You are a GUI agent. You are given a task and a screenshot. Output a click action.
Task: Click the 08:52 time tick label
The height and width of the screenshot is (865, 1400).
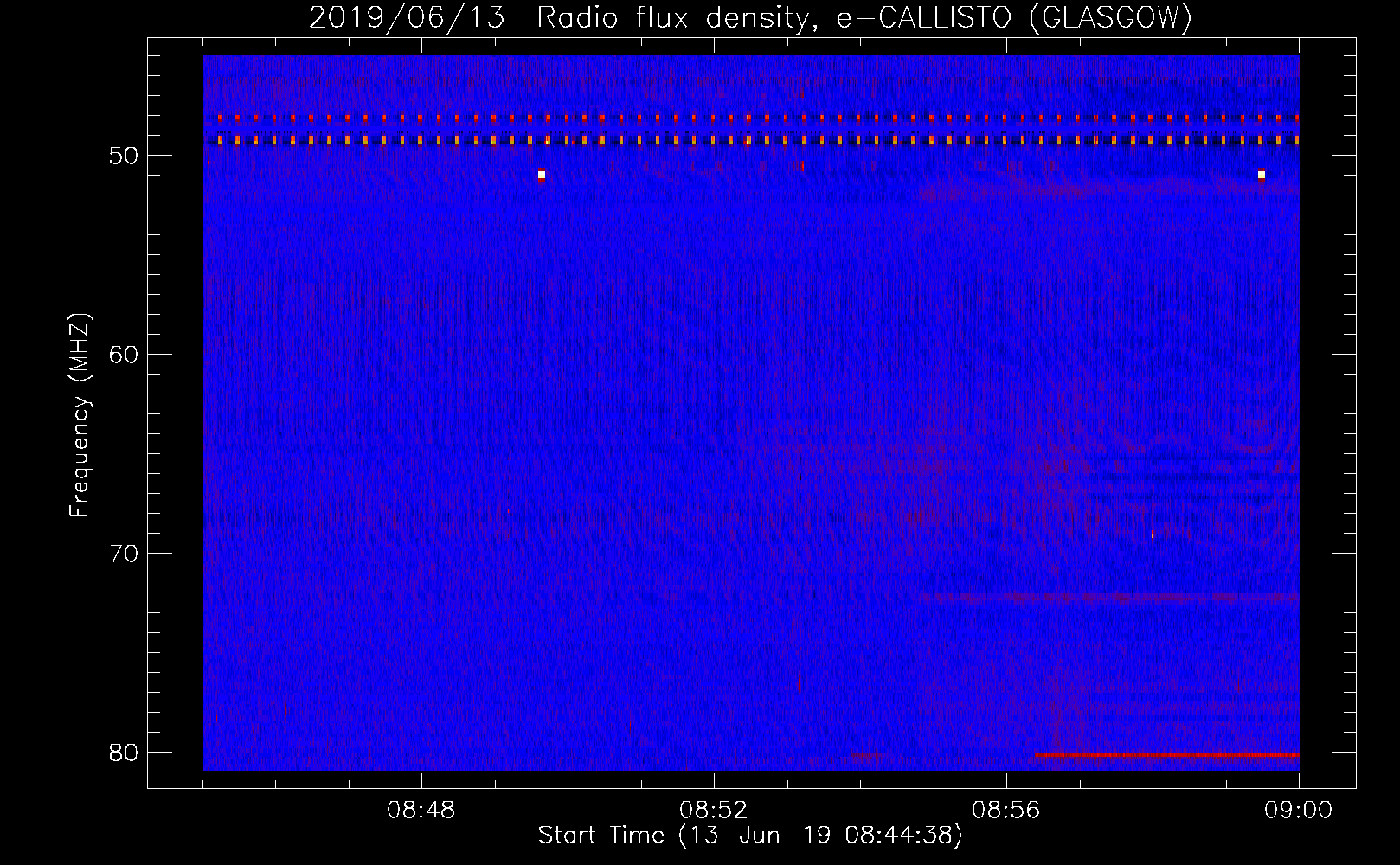point(714,811)
